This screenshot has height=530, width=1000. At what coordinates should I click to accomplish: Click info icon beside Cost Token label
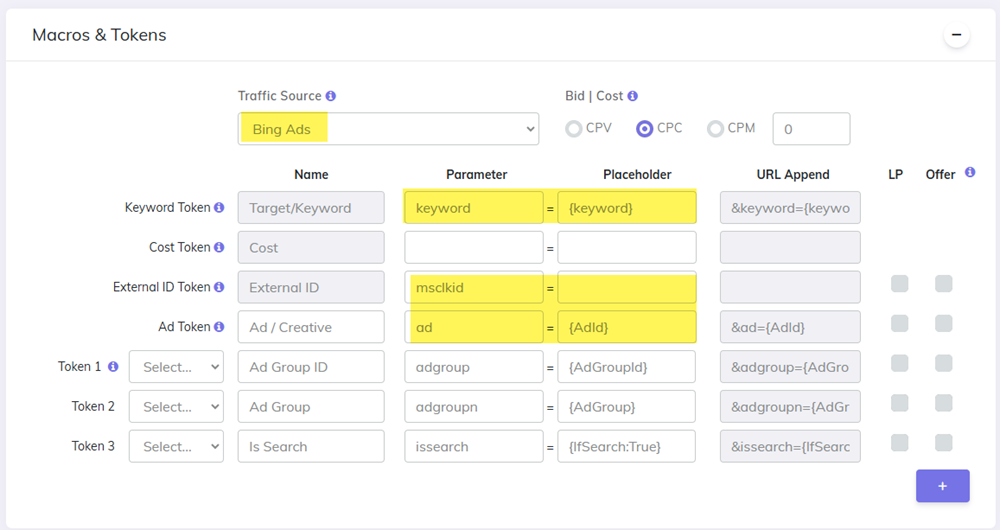[x=219, y=247]
